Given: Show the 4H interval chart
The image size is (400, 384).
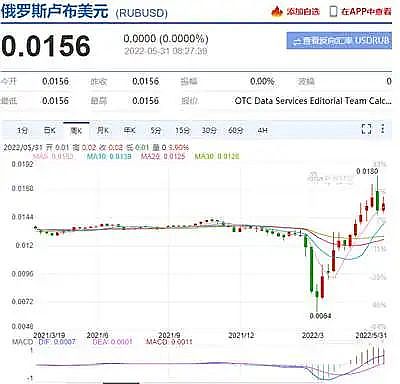Looking at the screenshot, I should 263,131.
